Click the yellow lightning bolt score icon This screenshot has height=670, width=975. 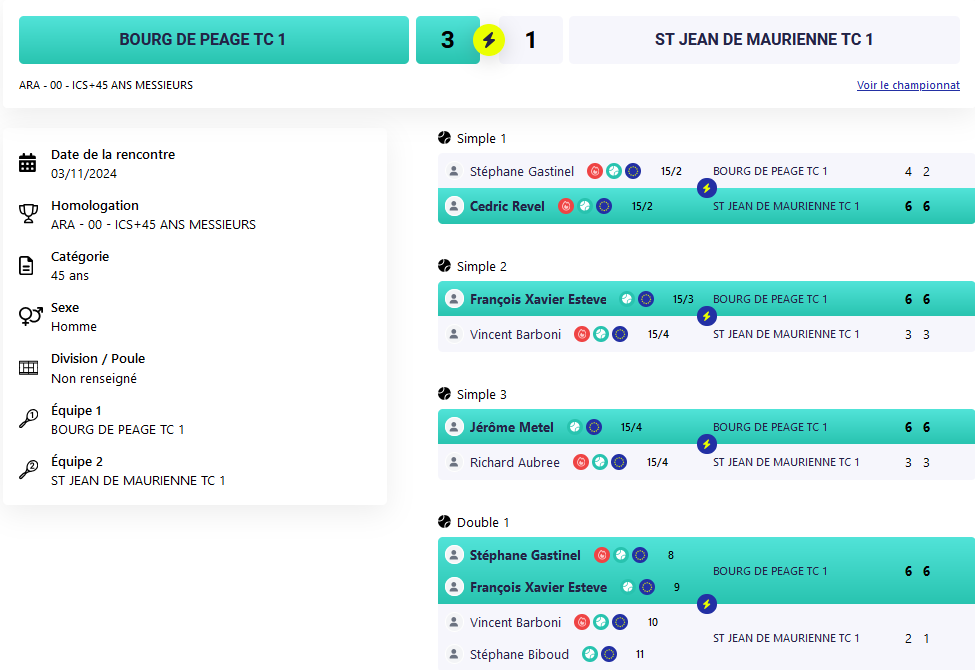tap(489, 40)
